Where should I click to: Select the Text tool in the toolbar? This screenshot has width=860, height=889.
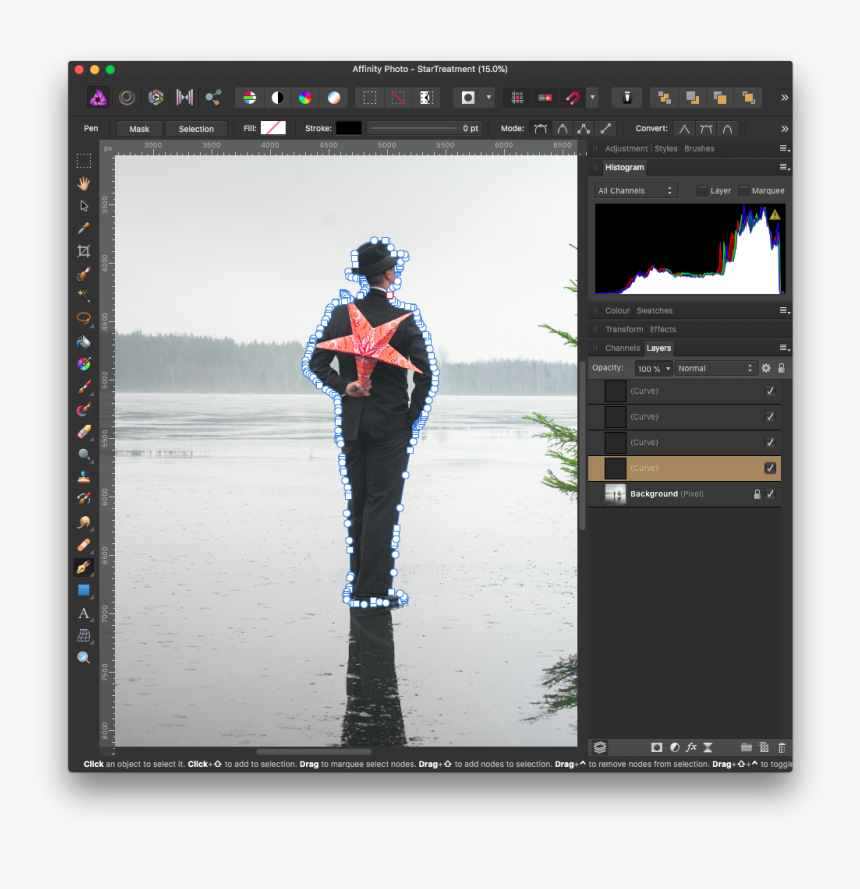pyautogui.click(x=85, y=613)
